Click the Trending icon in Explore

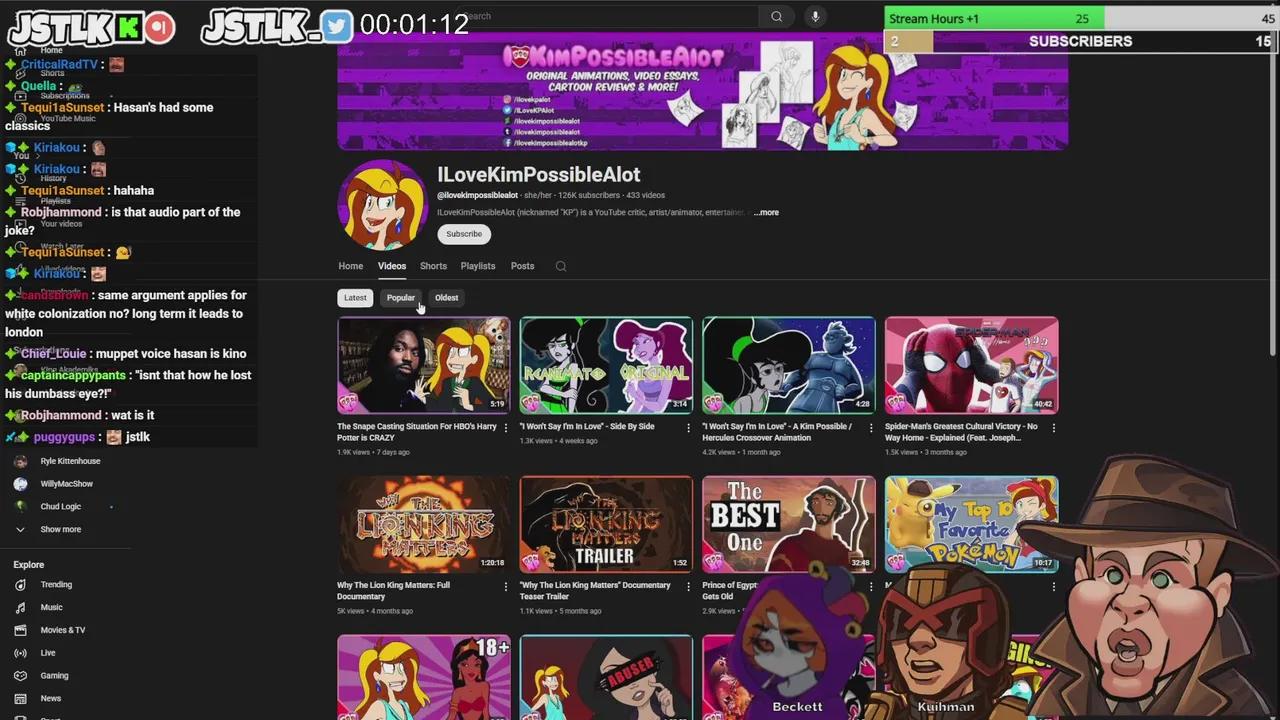[20, 585]
